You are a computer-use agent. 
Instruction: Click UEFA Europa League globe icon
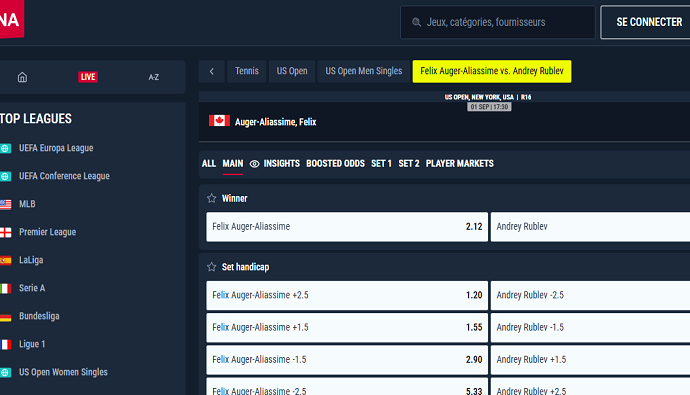pyautogui.click(x=5, y=148)
